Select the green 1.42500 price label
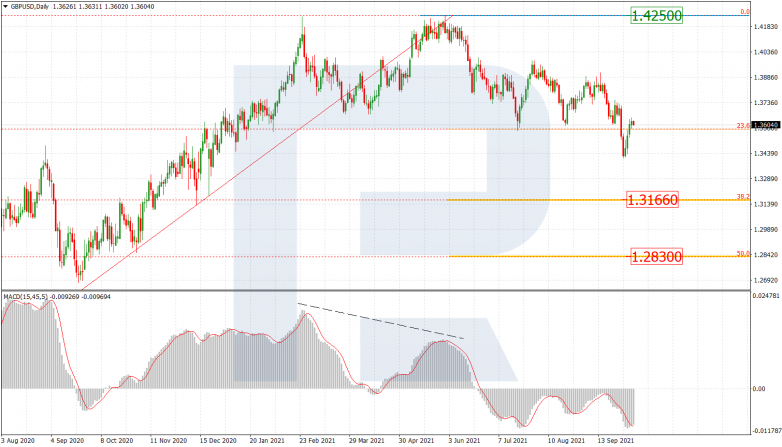 656,15
